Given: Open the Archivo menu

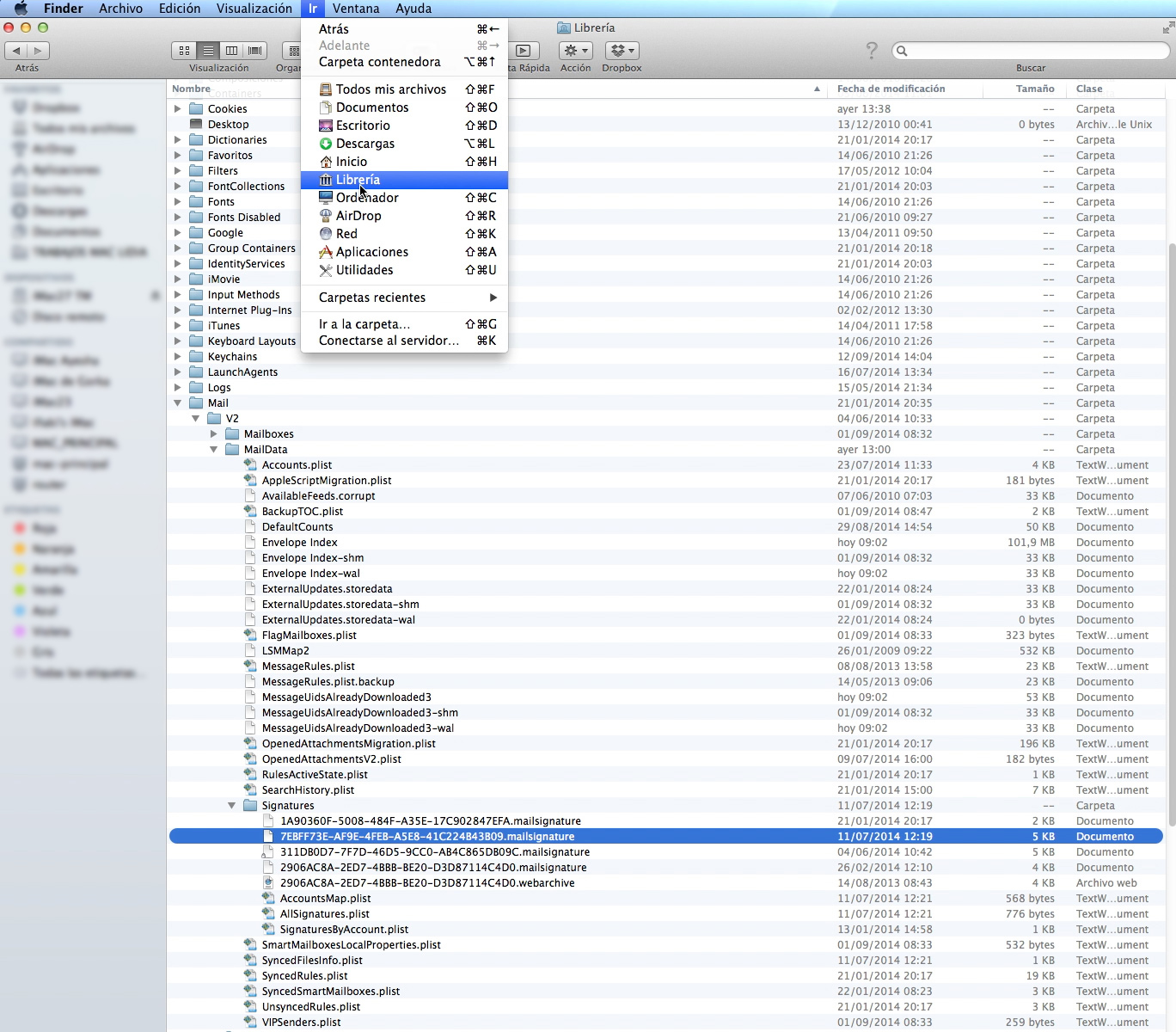Looking at the screenshot, I should [120, 9].
